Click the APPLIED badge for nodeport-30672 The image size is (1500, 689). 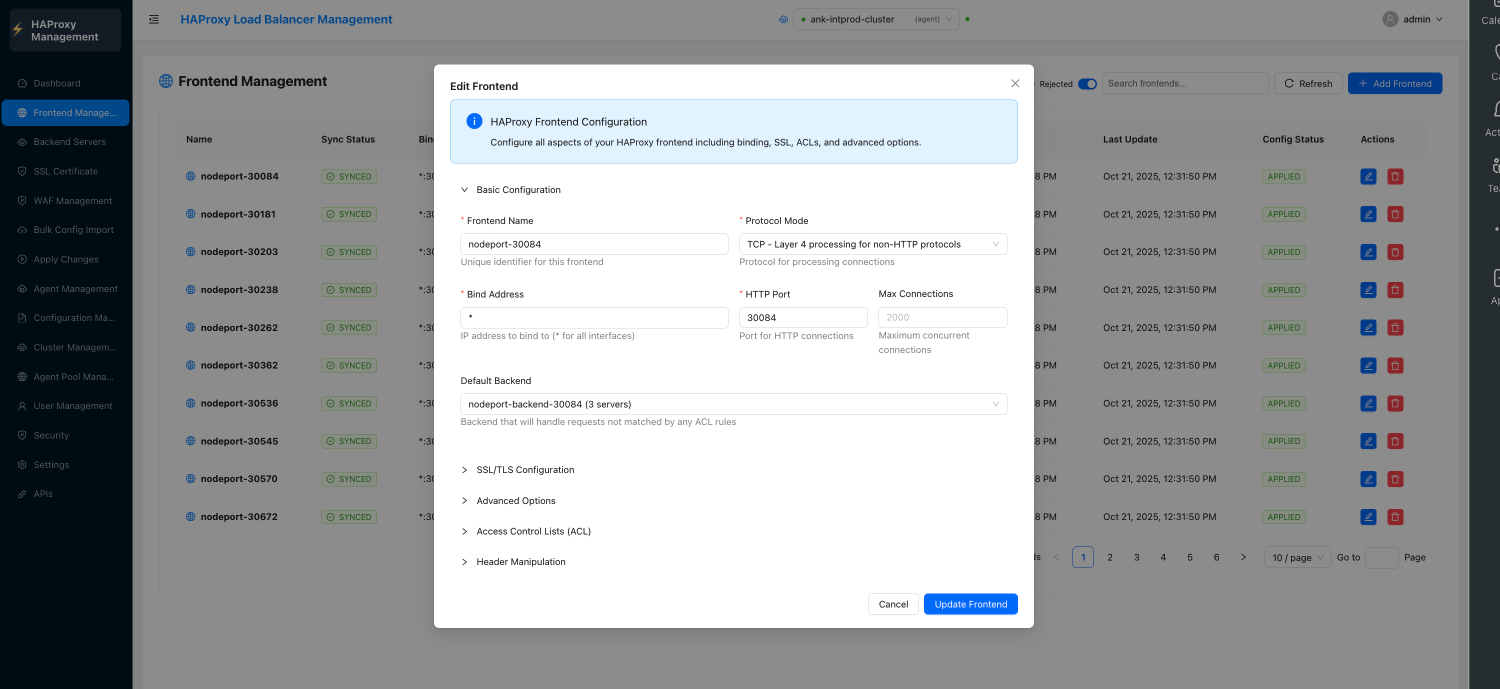click(x=1284, y=517)
